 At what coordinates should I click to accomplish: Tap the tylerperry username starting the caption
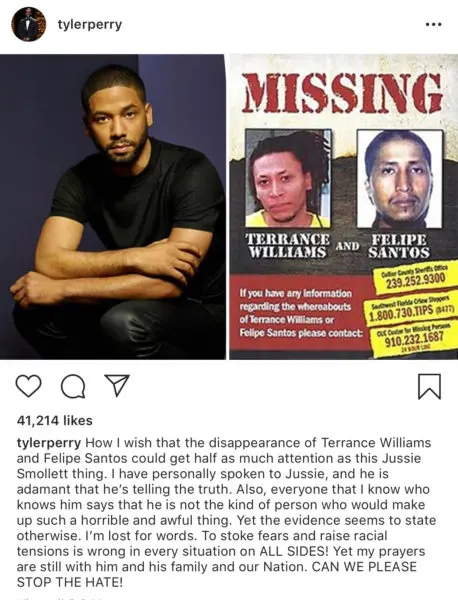(x=49, y=443)
